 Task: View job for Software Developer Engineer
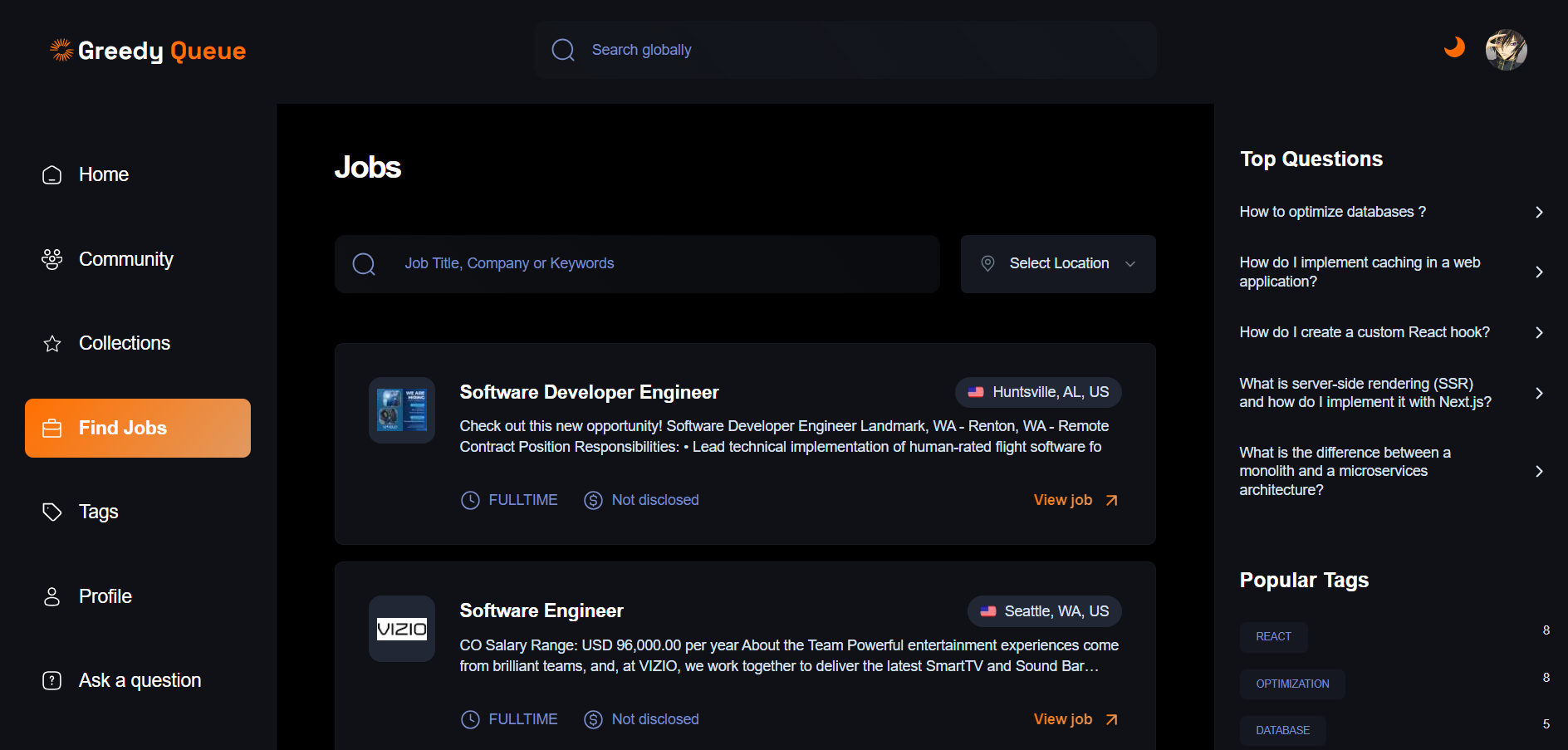tap(1076, 500)
